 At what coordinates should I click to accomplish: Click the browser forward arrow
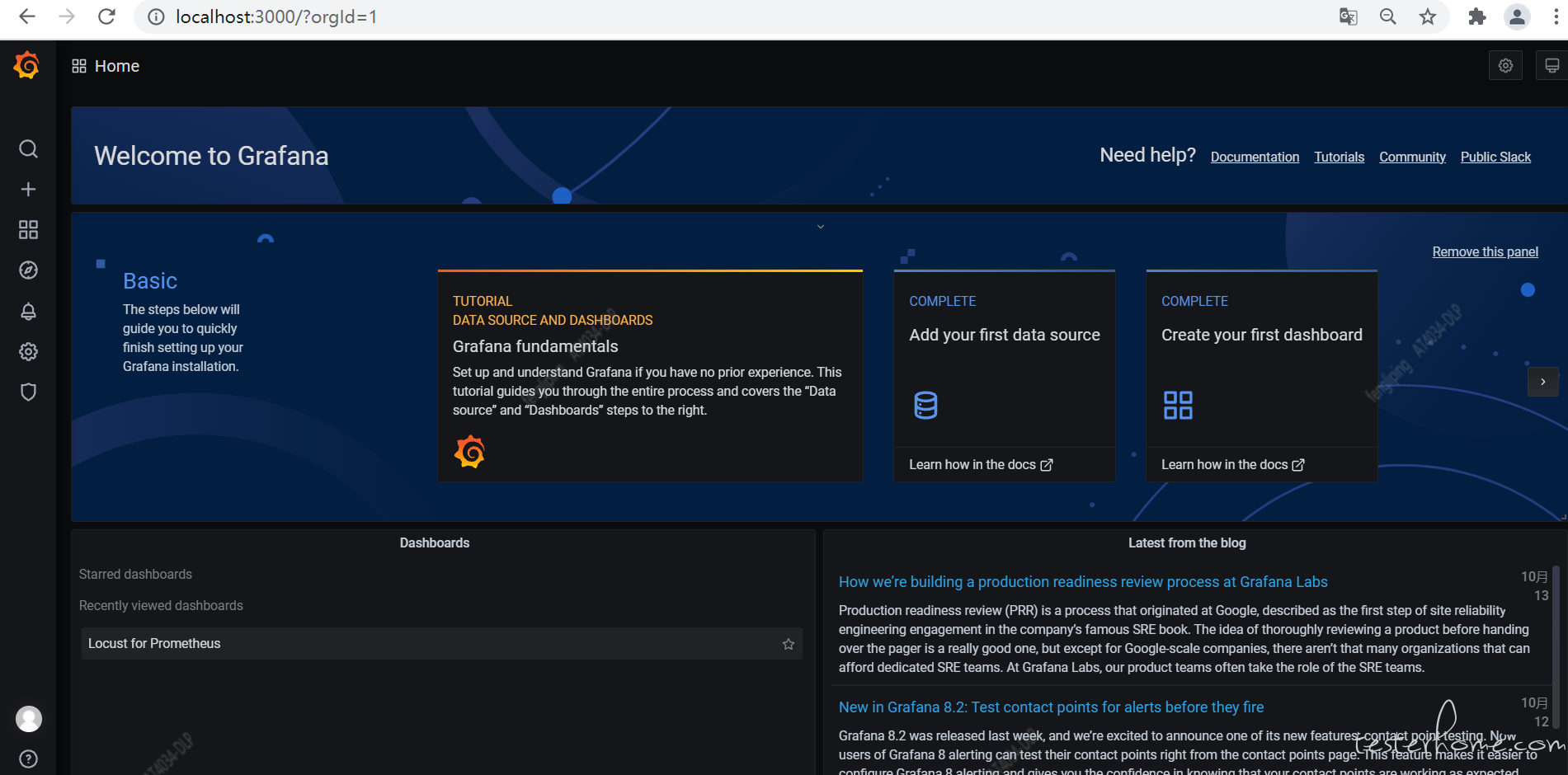[67, 16]
